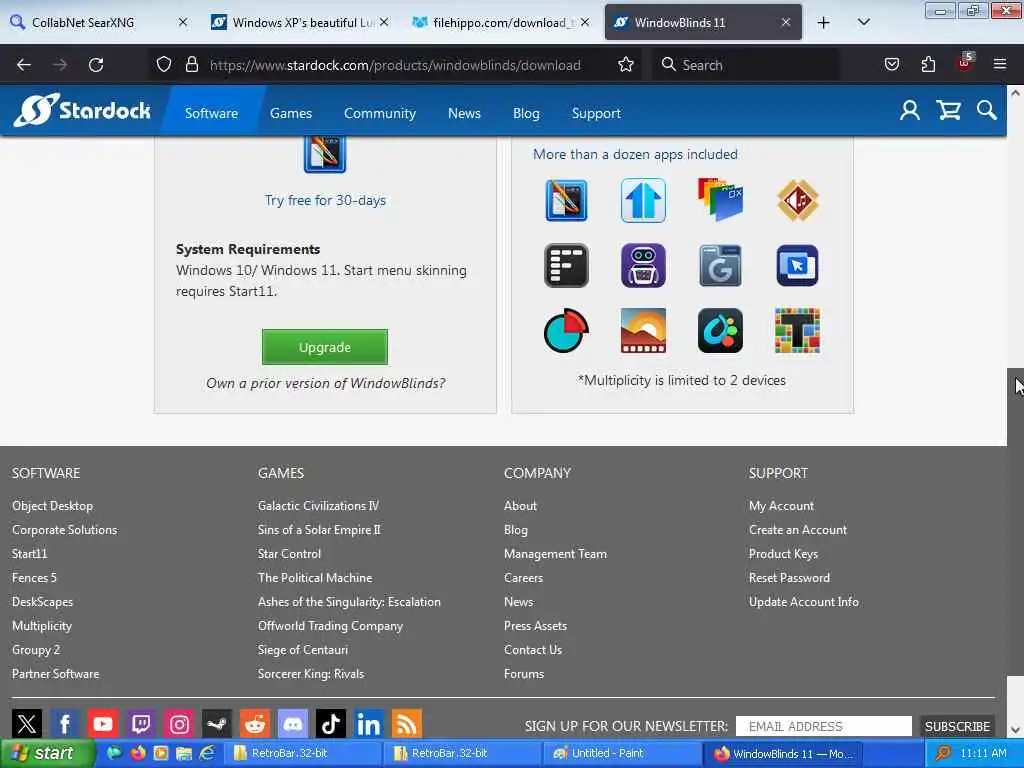This screenshot has height=768, width=1024.
Task: Click the page vertical scrollbar thumb
Action: click(1015, 522)
